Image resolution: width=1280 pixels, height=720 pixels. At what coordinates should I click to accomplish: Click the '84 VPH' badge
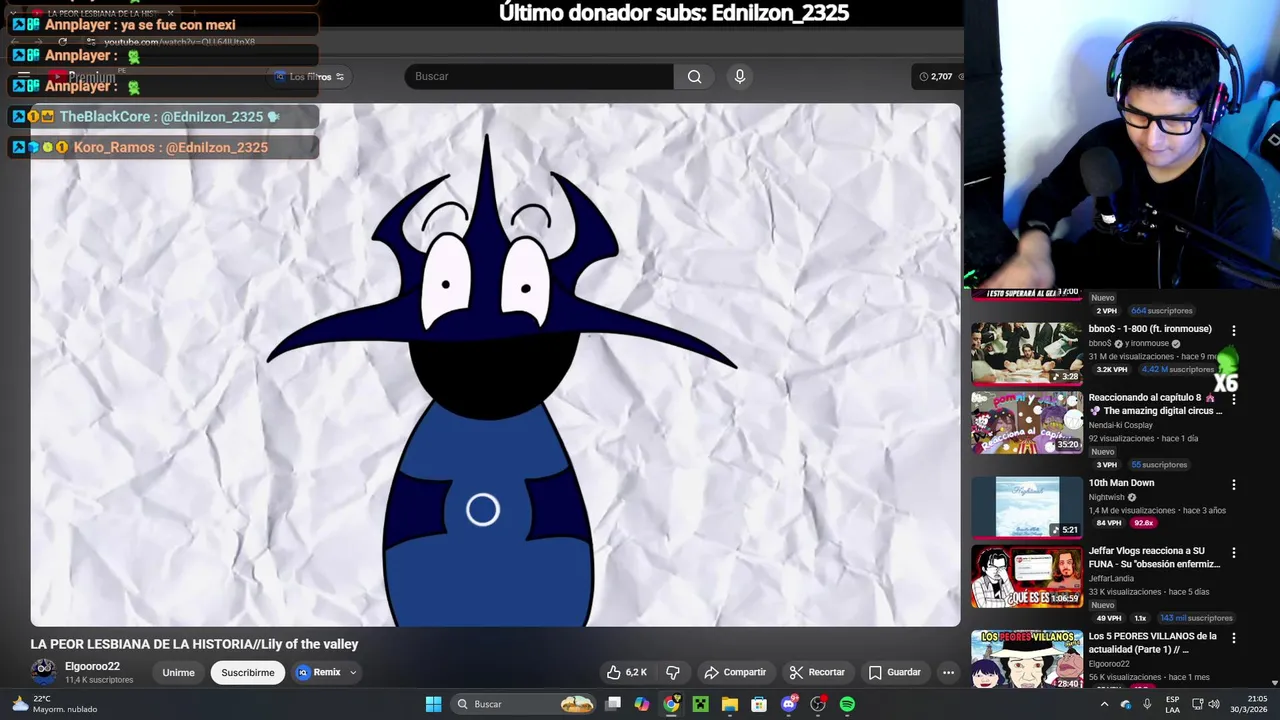coord(1108,523)
